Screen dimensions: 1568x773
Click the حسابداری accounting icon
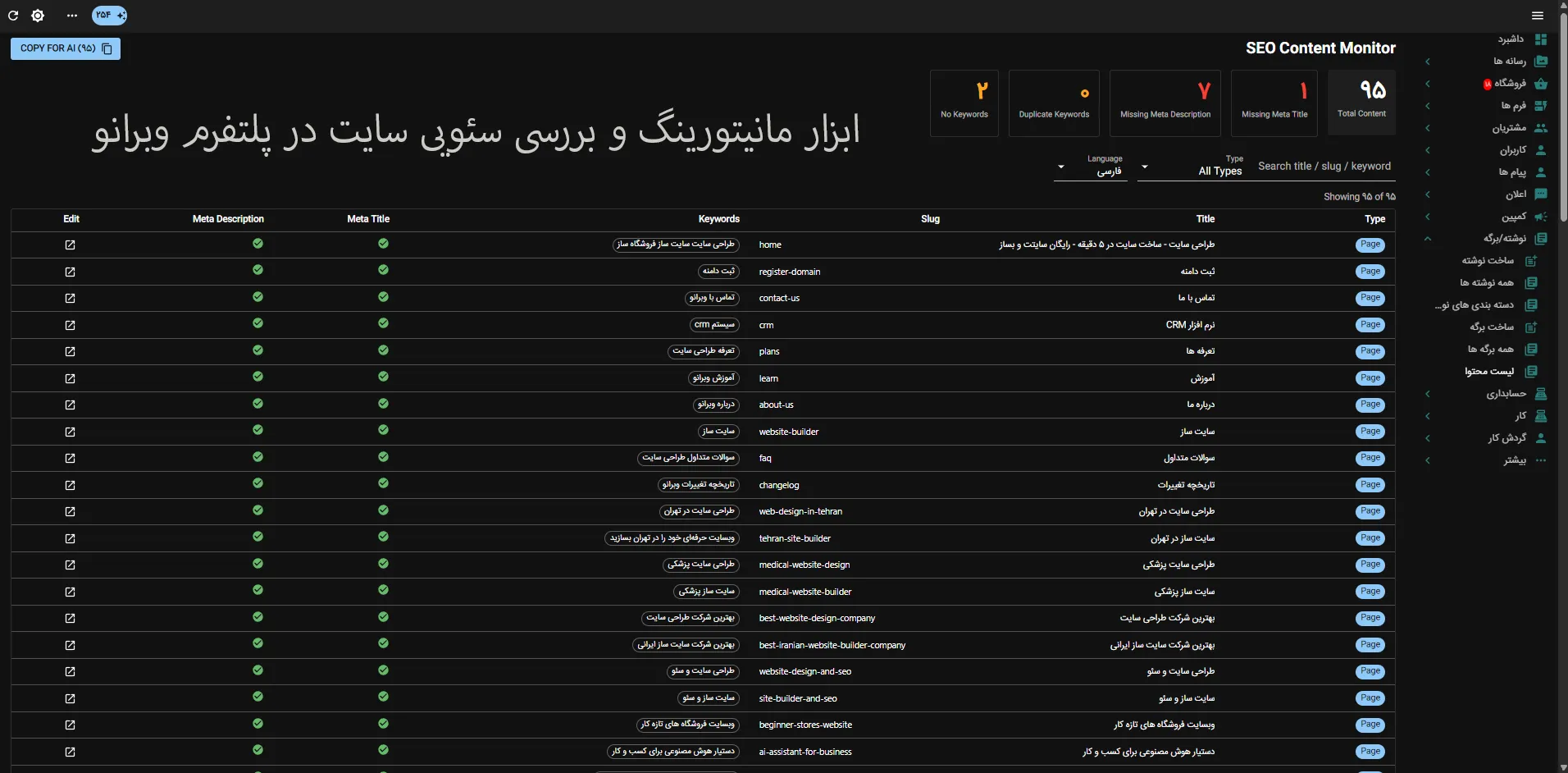[1541, 393]
